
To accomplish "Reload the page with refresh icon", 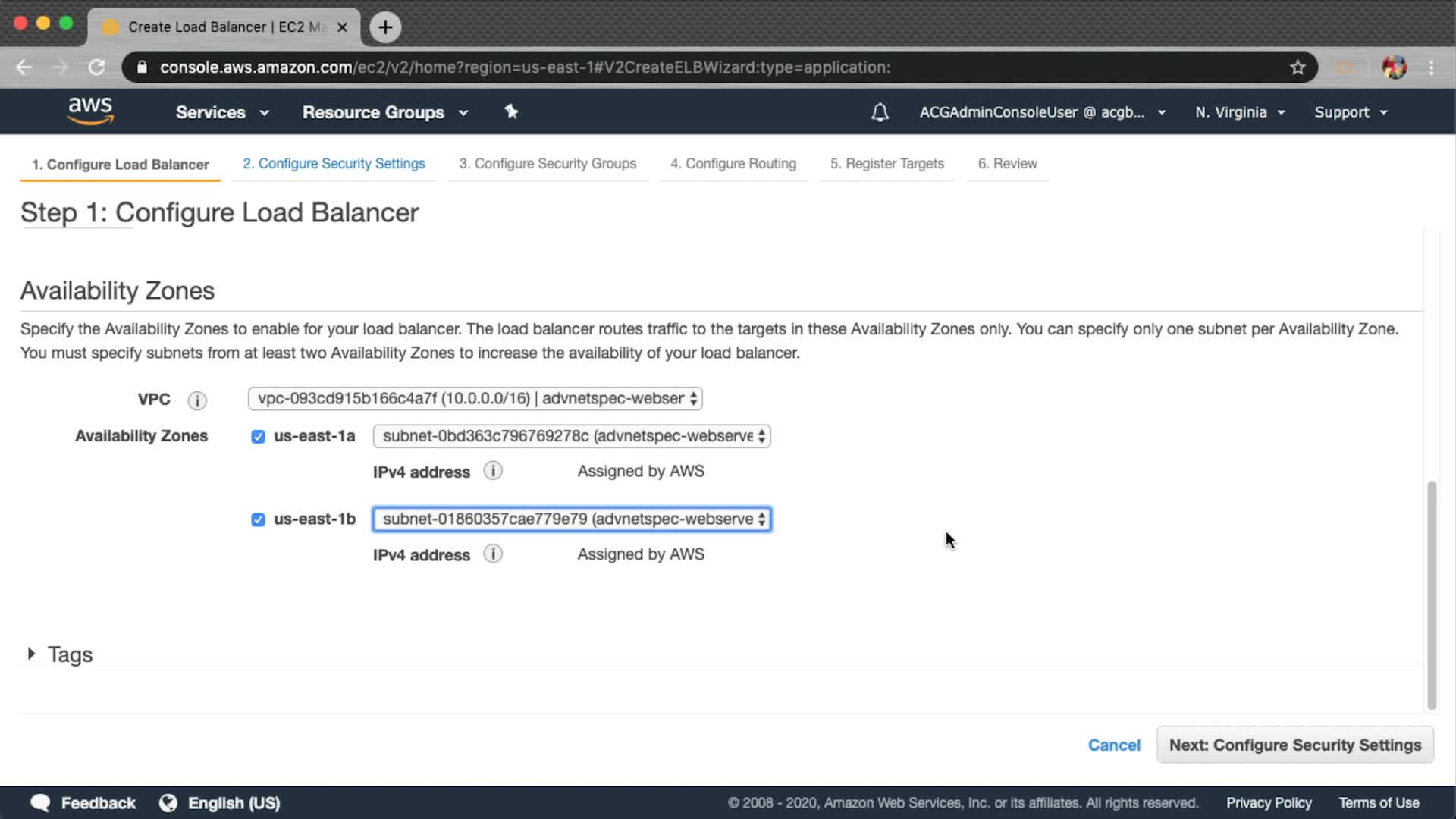I will pyautogui.click(x=96, y=67).
